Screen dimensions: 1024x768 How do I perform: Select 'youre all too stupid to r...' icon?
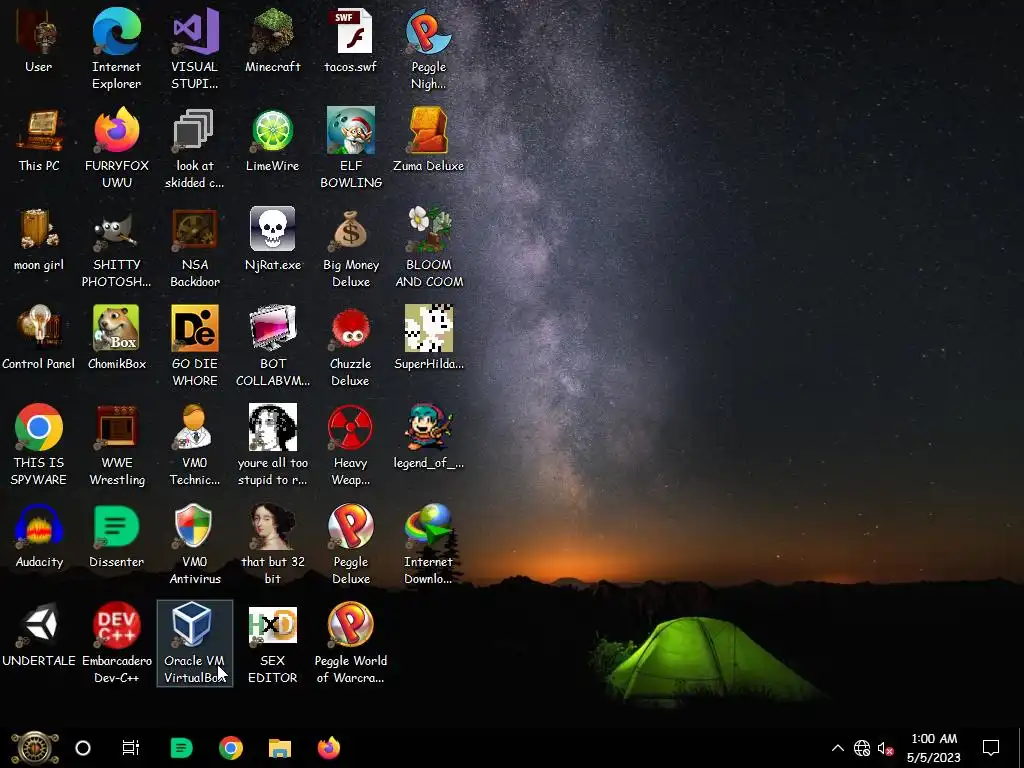click(272, 445)
